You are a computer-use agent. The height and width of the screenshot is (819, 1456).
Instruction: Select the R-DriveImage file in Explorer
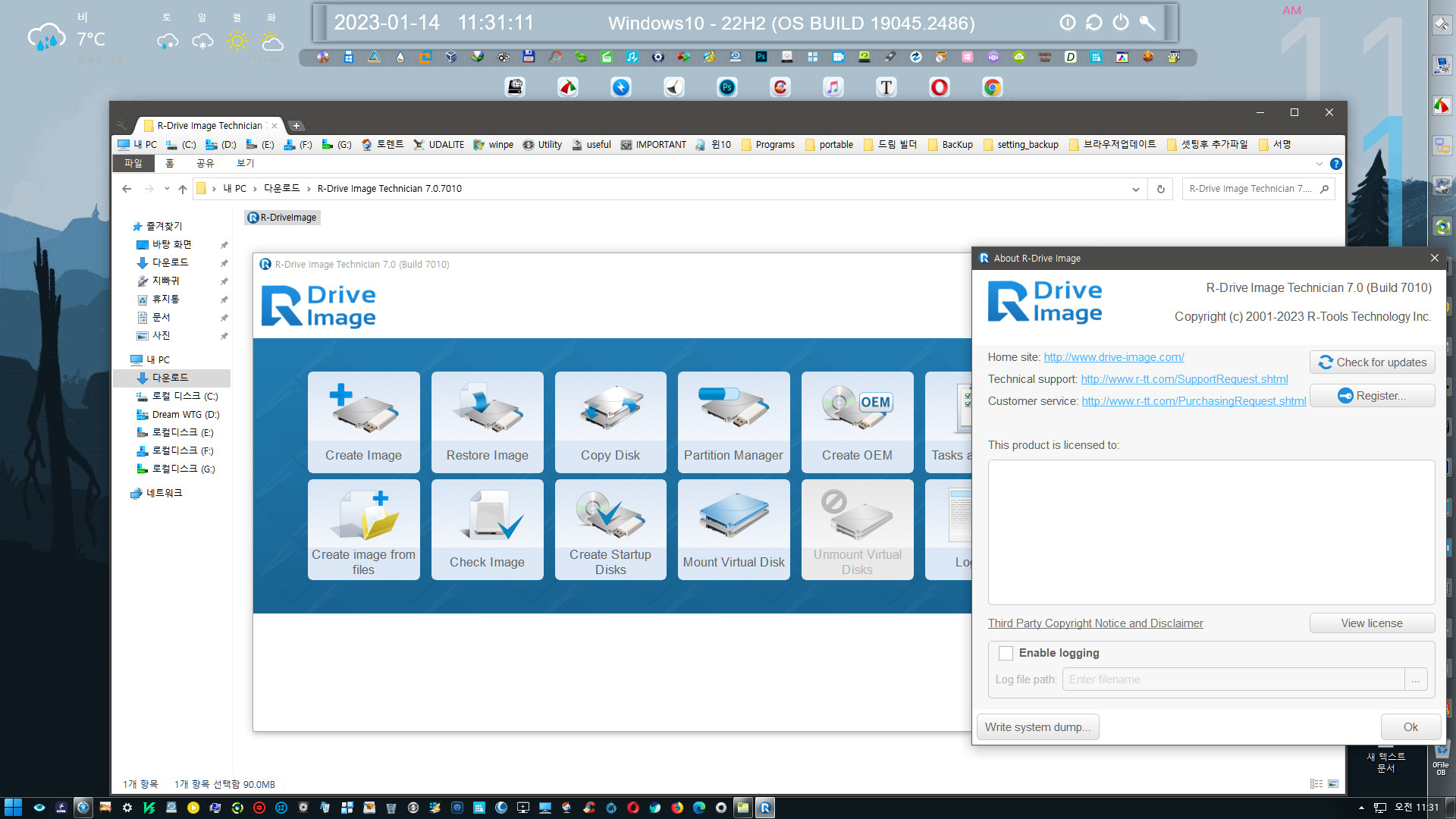click(282, 218)
